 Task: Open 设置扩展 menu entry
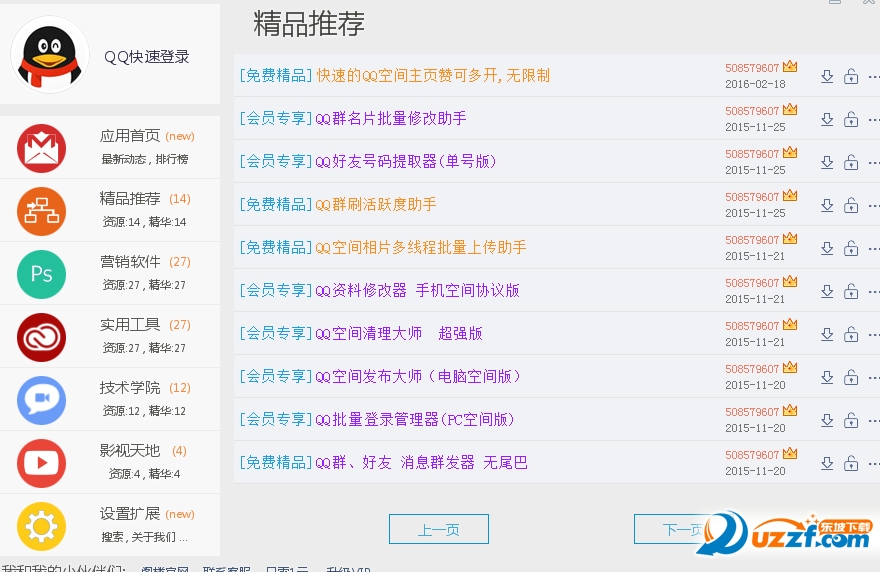(130, 514)
